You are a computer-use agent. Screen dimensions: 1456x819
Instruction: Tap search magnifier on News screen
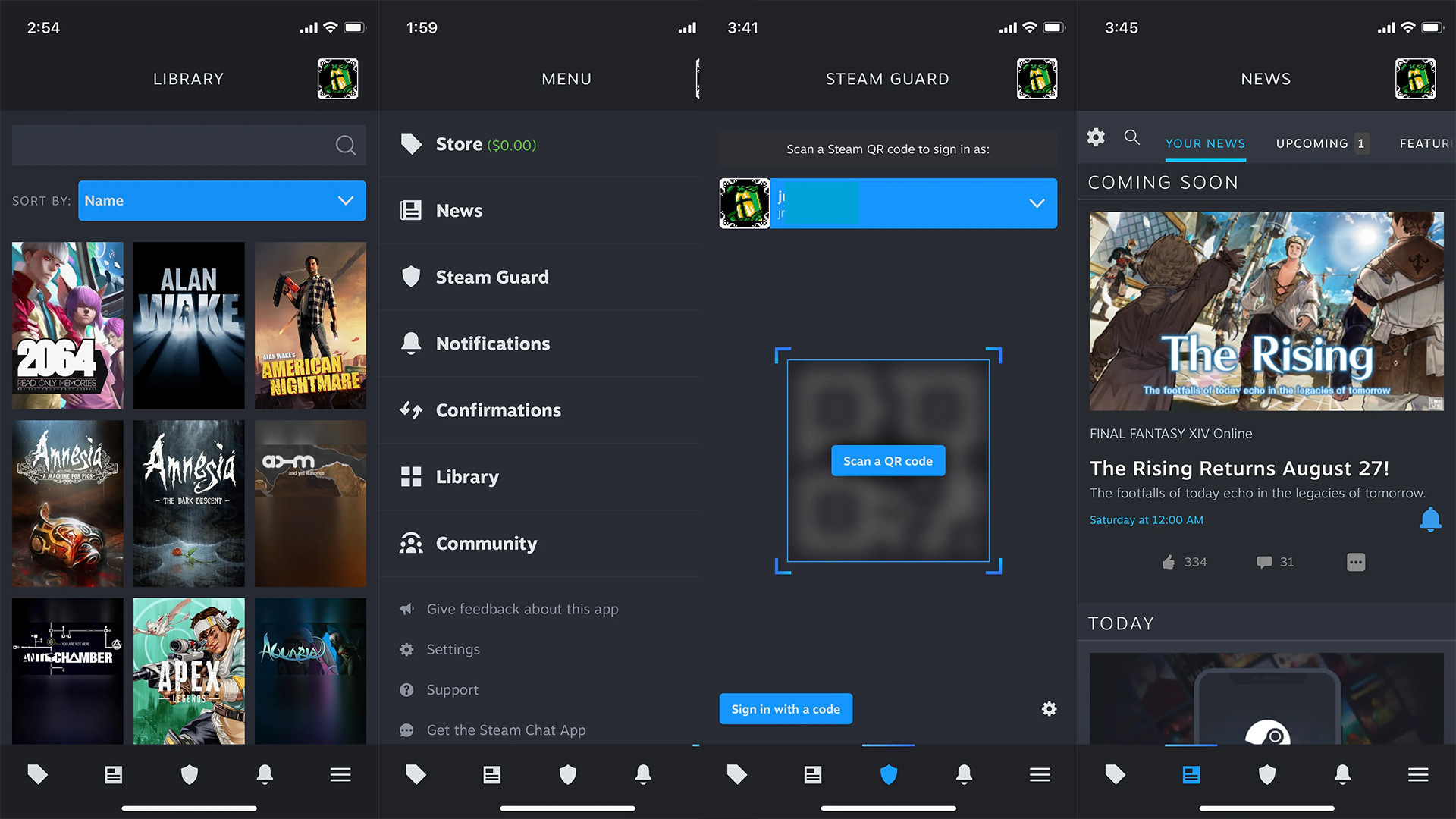(1132, 137)
